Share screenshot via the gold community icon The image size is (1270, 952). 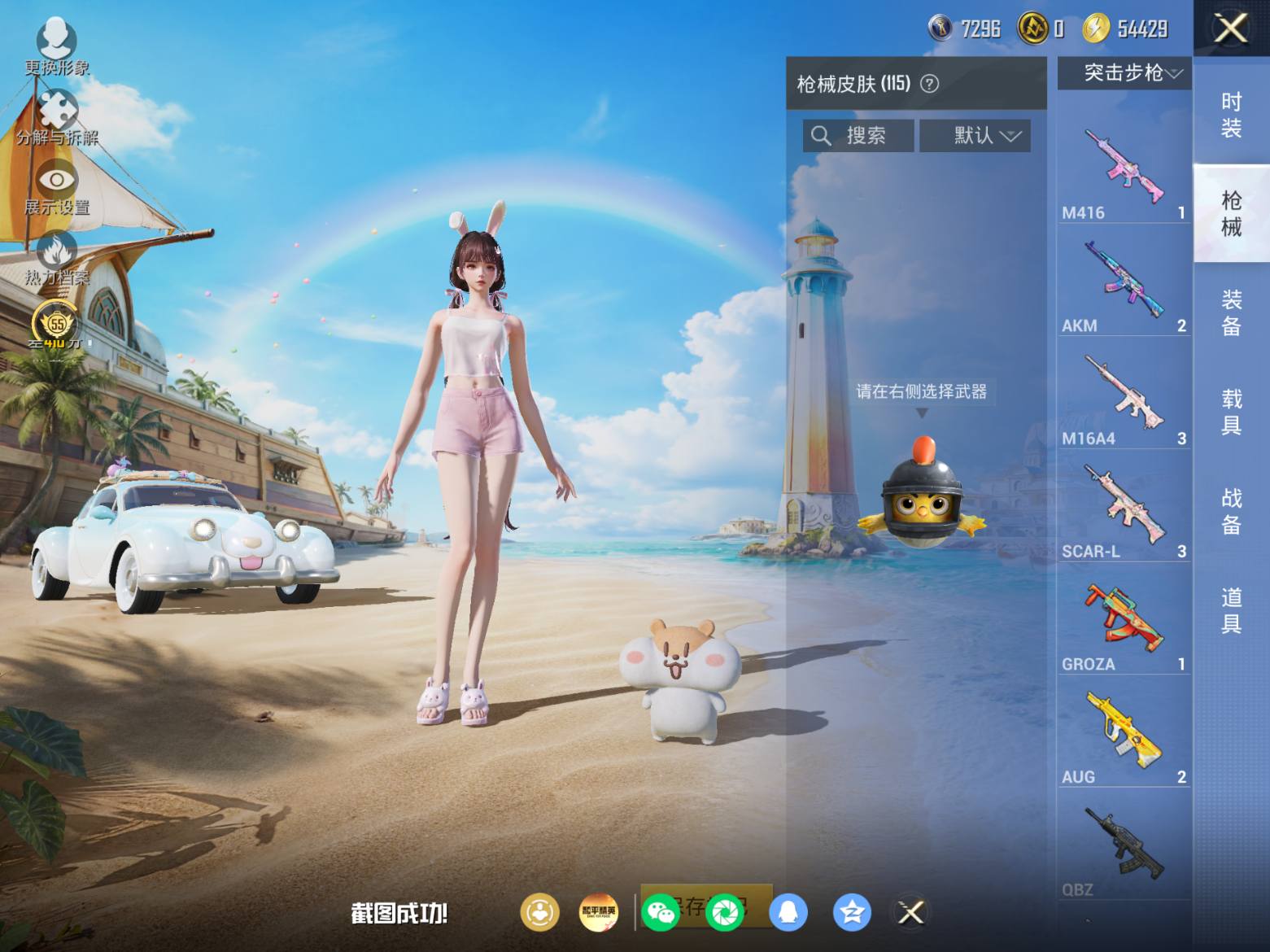point(540,912)
